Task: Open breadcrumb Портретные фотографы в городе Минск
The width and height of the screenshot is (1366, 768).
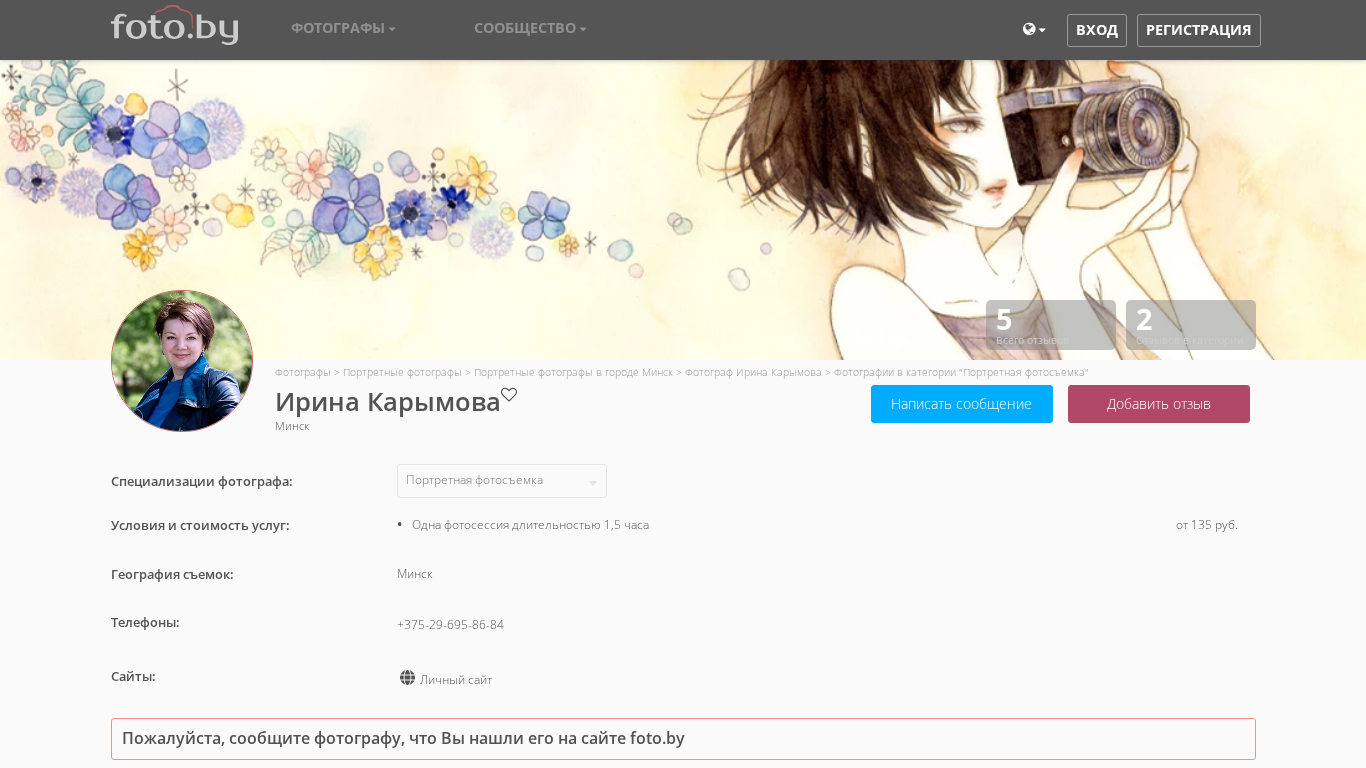Action: click(x=573, y=372)
